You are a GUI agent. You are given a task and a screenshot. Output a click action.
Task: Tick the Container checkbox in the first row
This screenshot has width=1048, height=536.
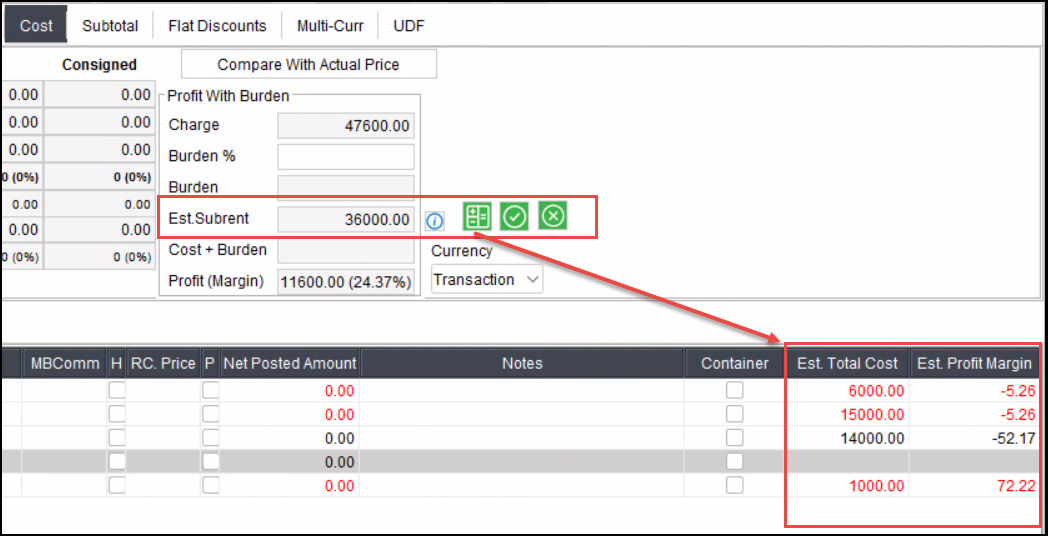pyautogui.click(x=735, y=391)
